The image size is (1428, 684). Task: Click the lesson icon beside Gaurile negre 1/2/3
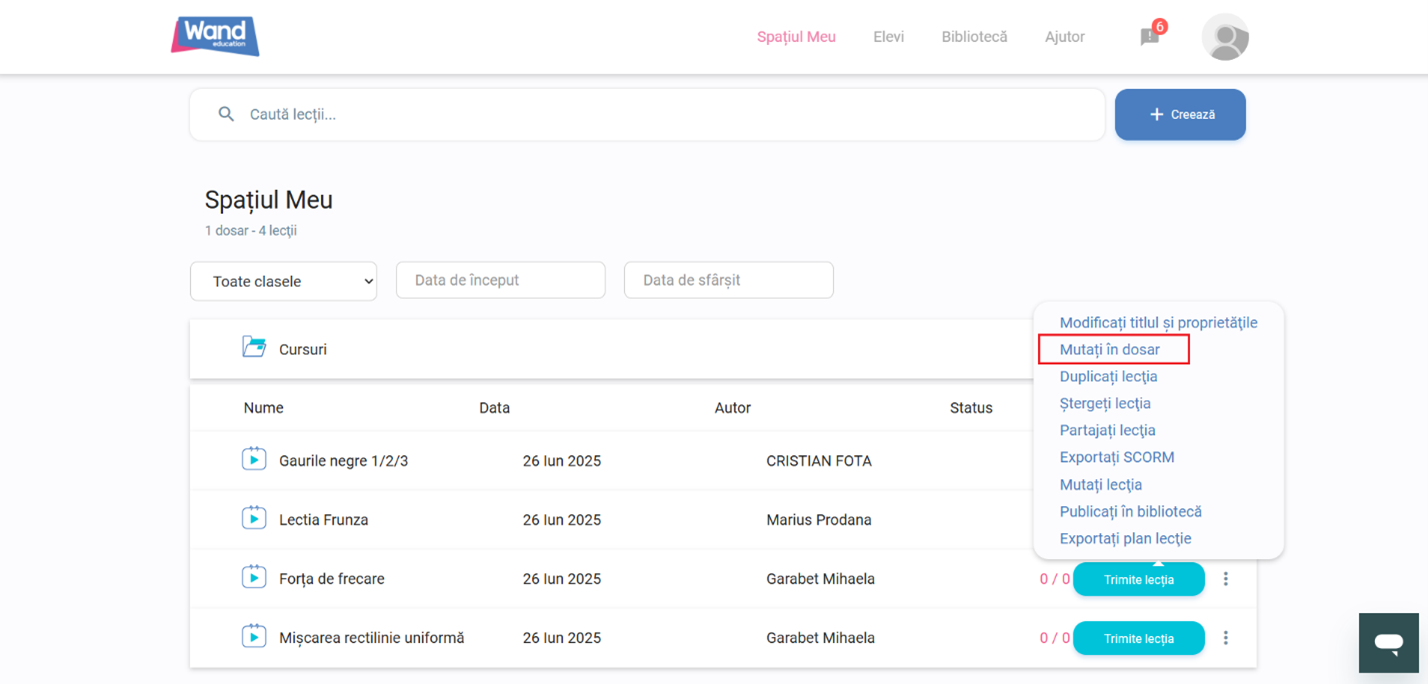tap(254, 460)
